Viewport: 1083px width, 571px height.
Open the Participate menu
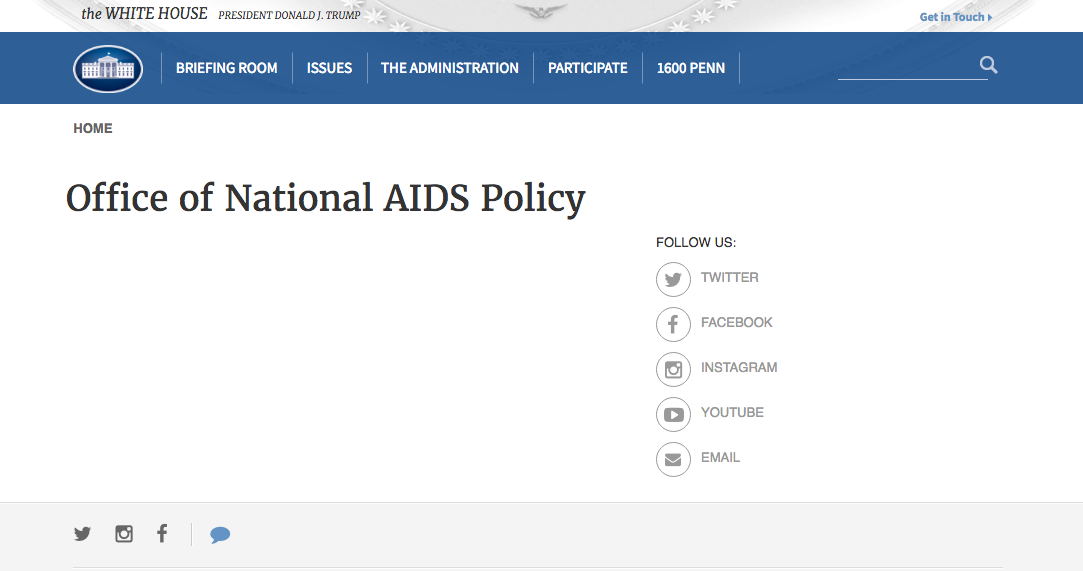[588, 68]
